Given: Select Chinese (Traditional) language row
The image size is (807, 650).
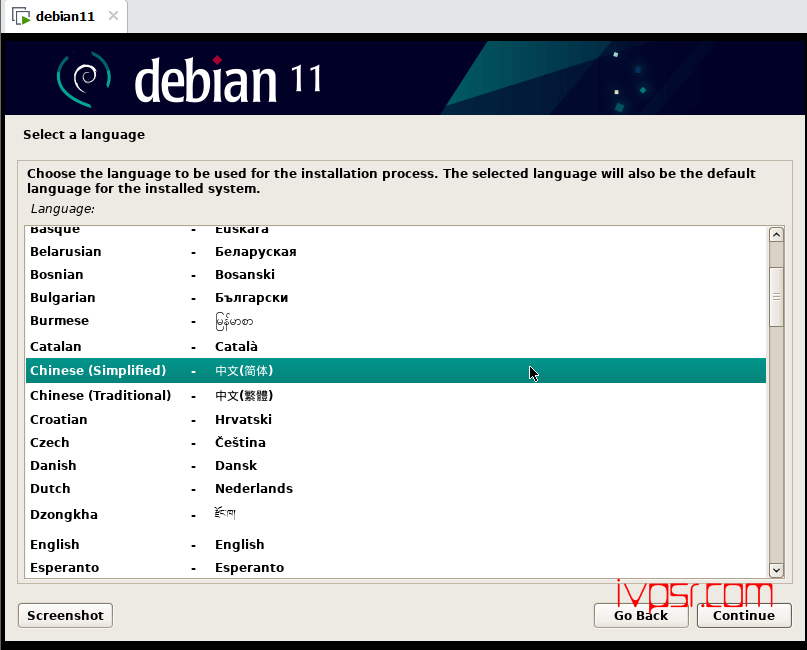Looking at the screenshot, I should click(x=396, y=395).
